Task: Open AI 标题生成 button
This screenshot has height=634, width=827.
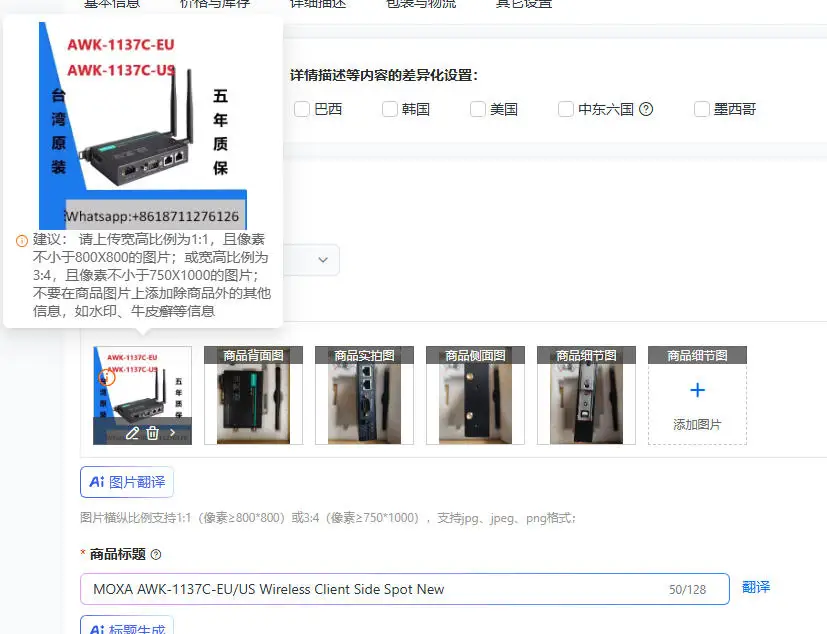Action: (127, 626)
